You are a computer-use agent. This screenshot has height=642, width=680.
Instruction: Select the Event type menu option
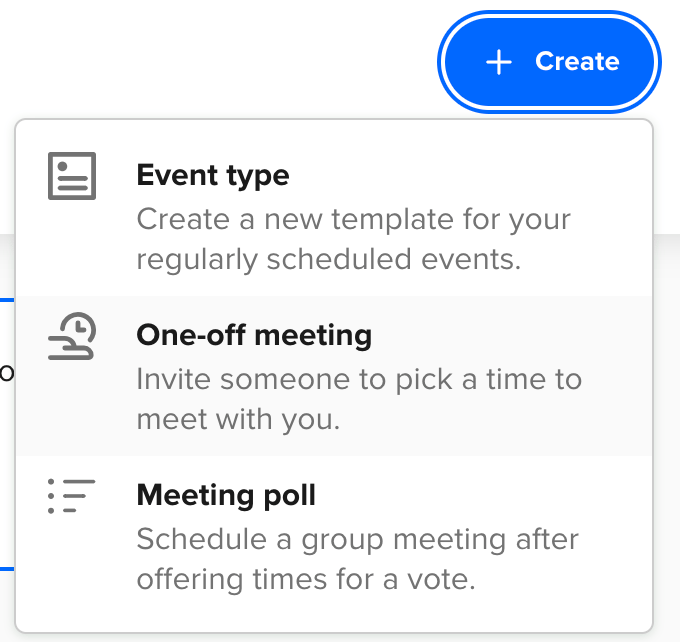tap(334, 217)
